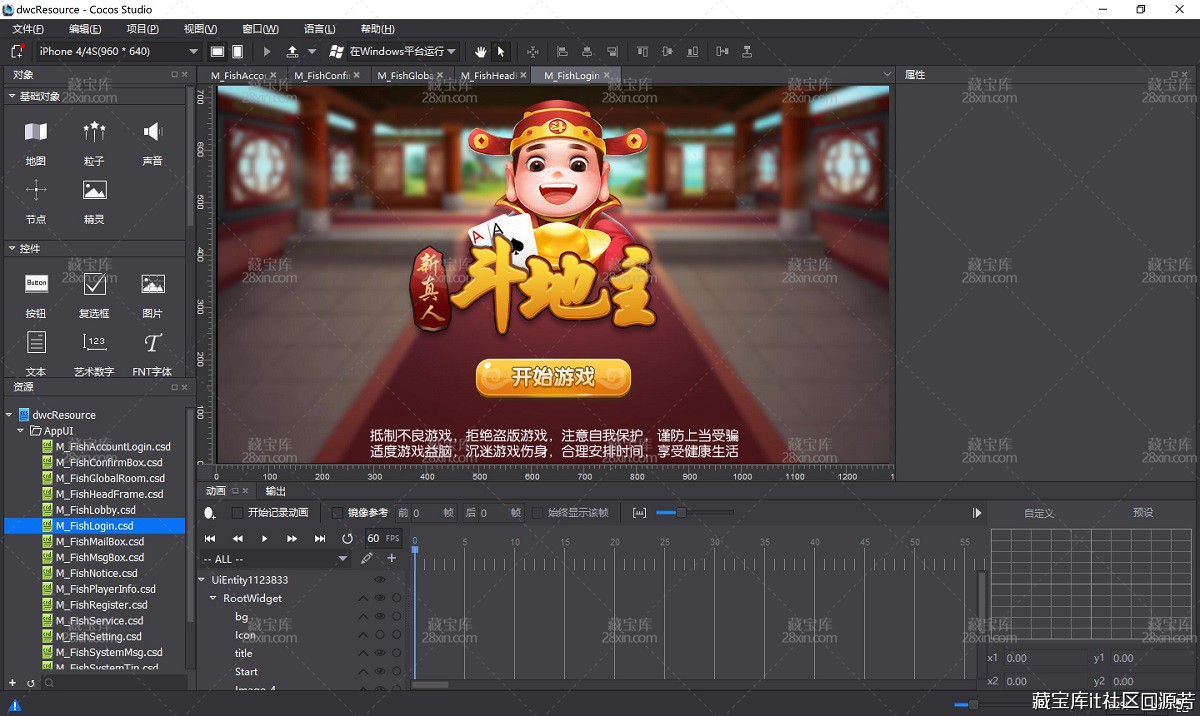
Task: Pick the Art Number (艺术数字) control icon
Action: 94,342
